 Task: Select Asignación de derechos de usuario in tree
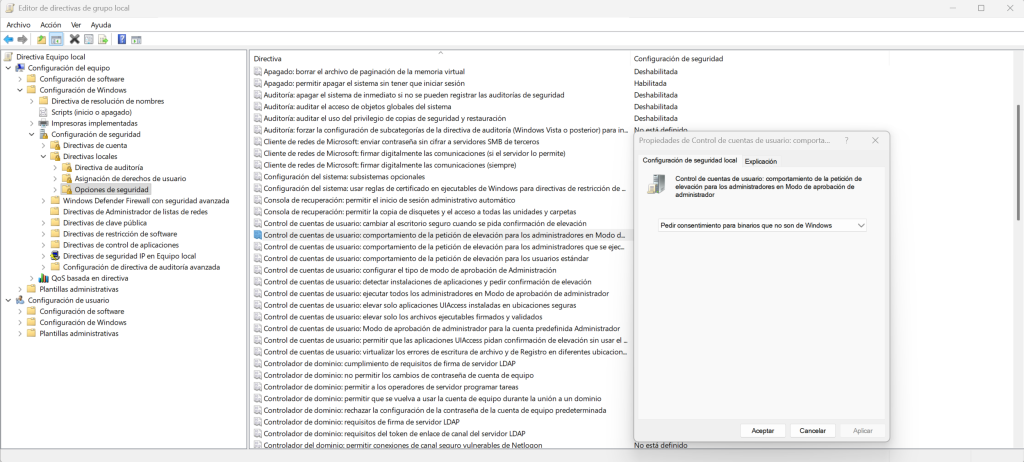[130, 178]
